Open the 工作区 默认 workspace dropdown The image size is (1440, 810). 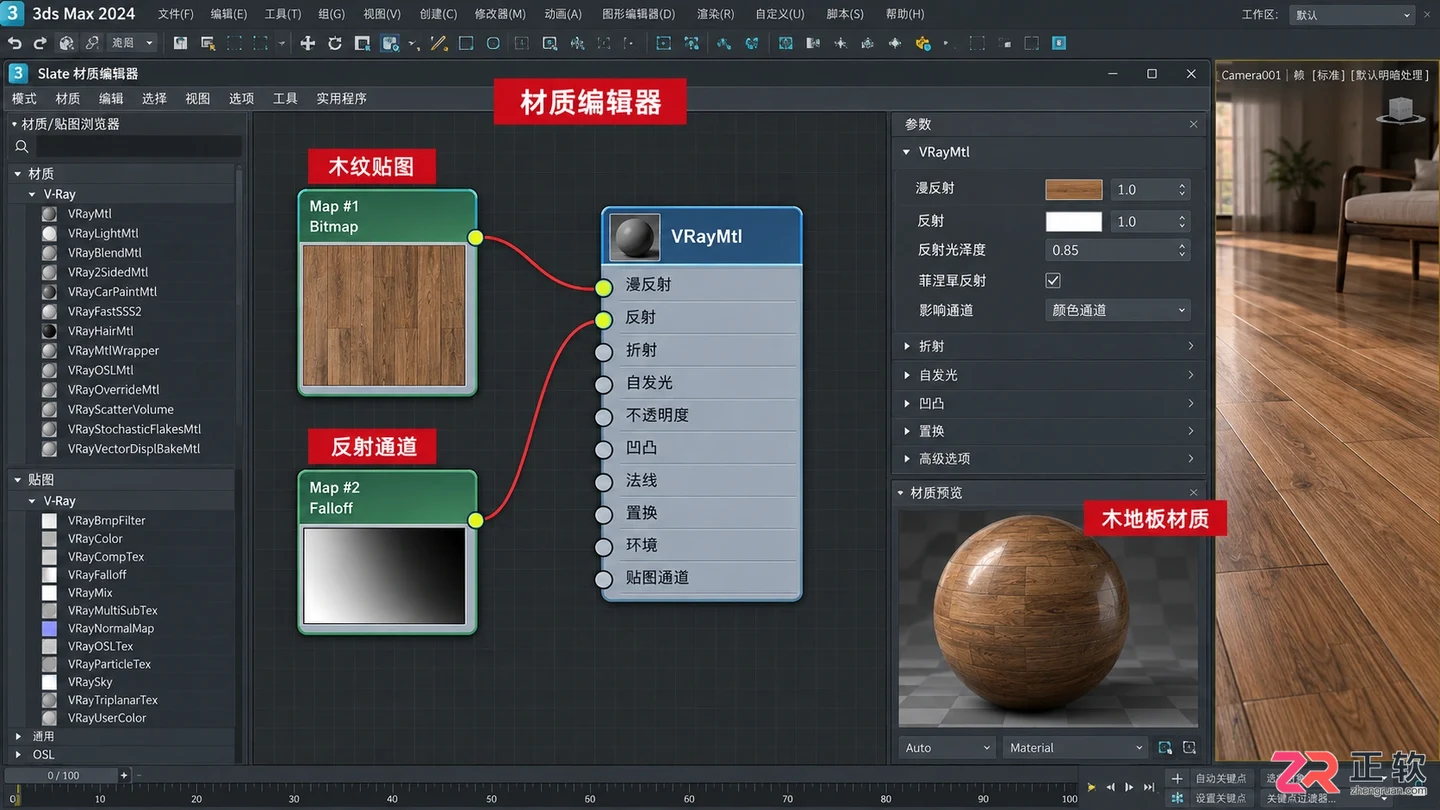click(x=1351, y=15)
